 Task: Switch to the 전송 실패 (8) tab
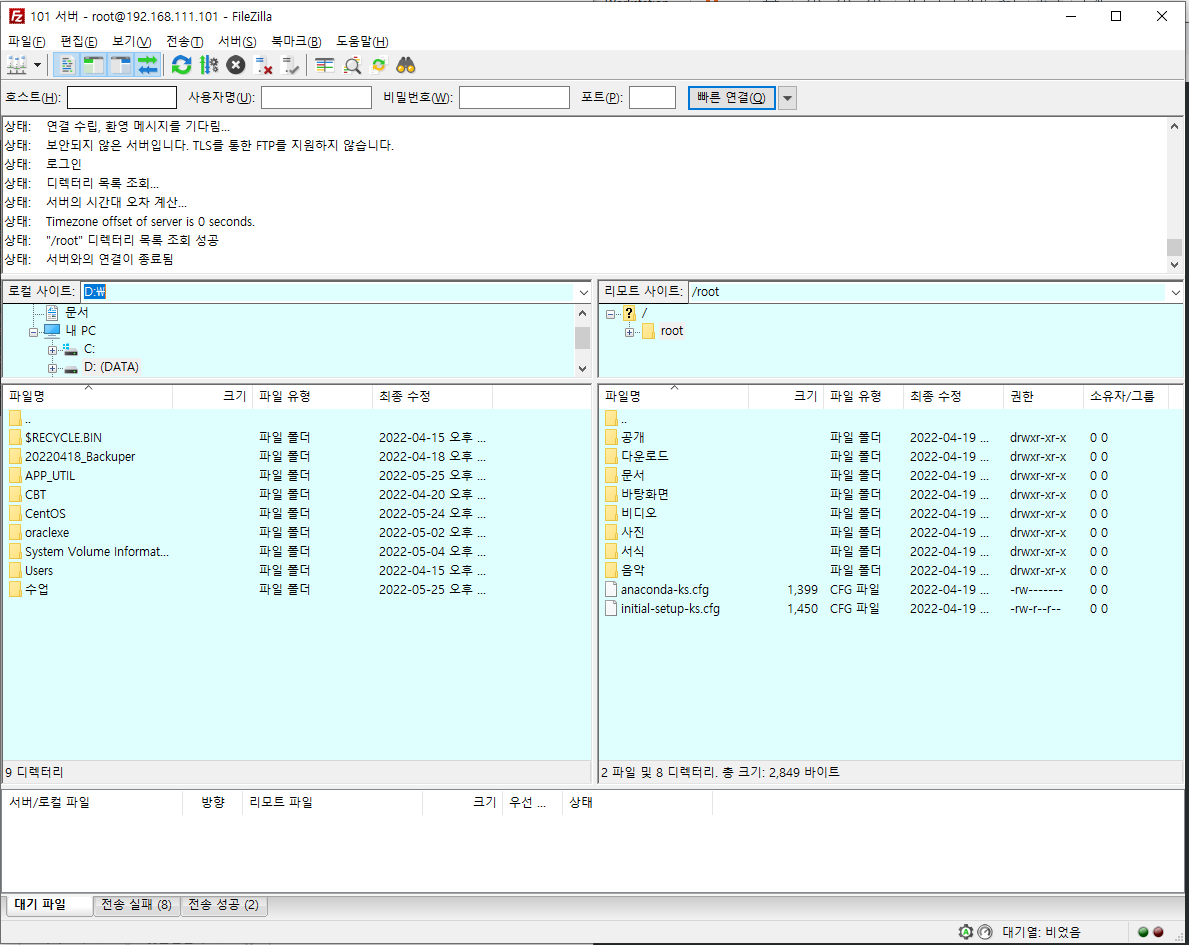(136, 905)
